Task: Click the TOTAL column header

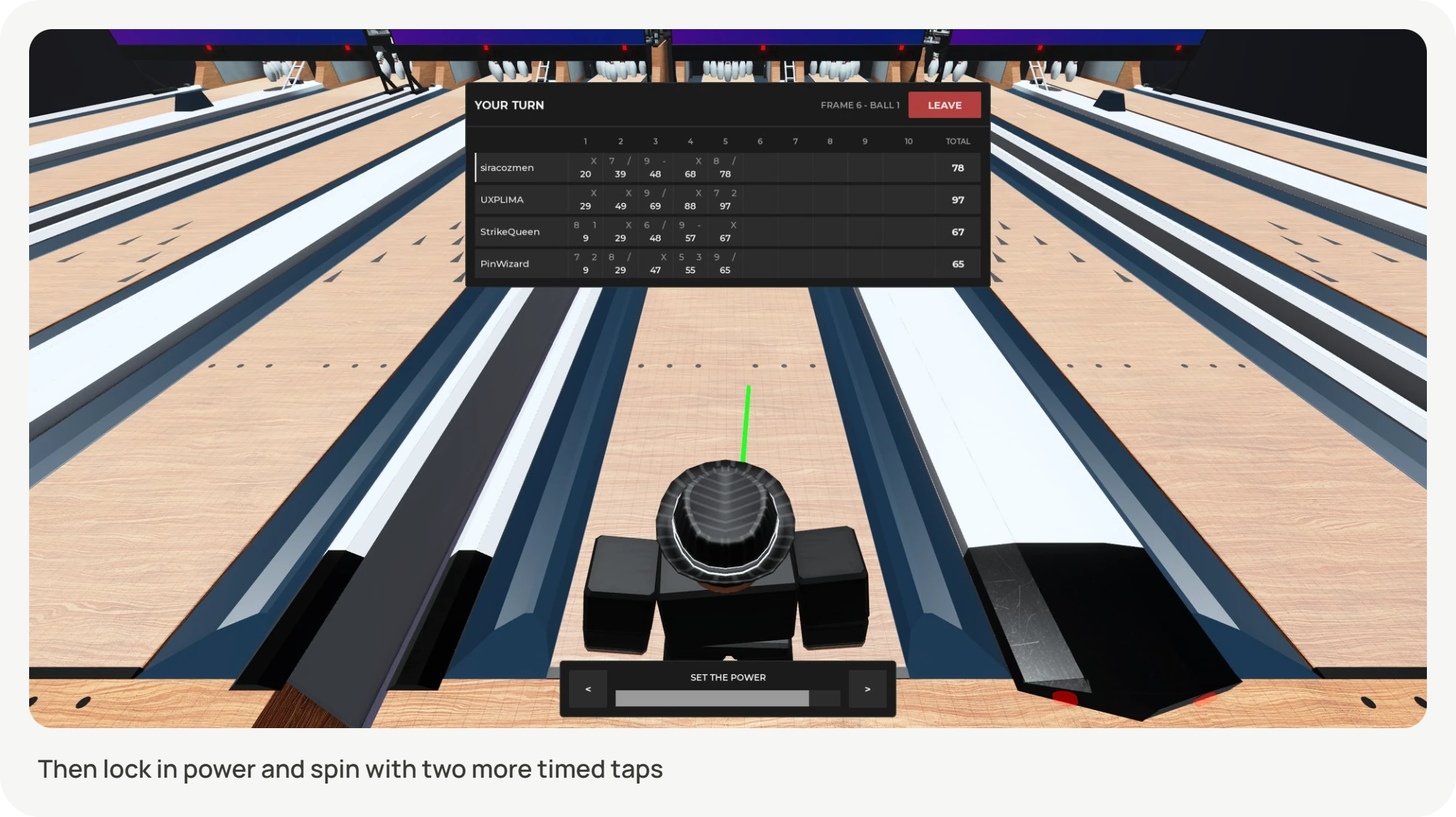Action: pyautogui.click(x=957, y=141)
